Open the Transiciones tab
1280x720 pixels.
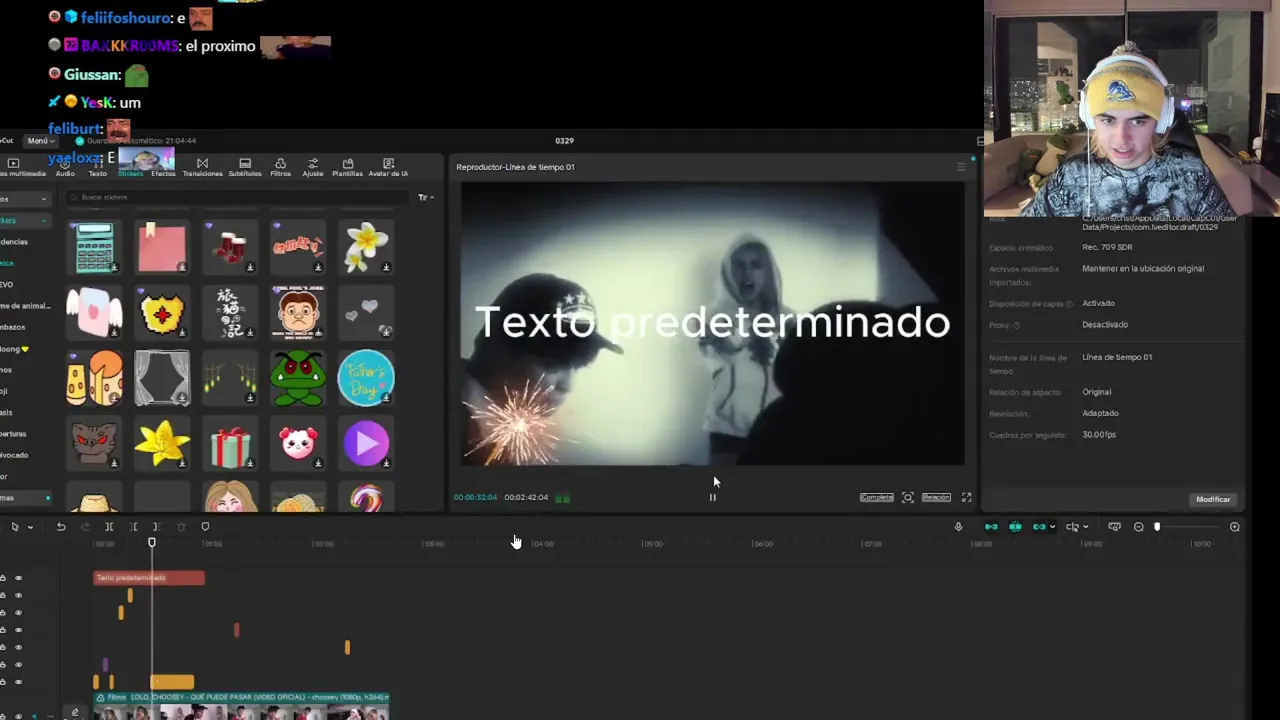(x=202, y=167)
